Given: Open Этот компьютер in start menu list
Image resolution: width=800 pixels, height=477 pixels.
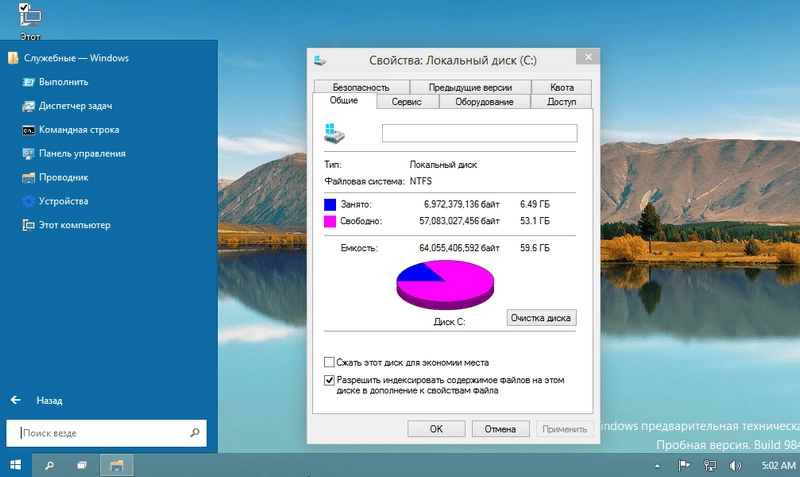Looking at the screenshot, I should pos(74,225).
